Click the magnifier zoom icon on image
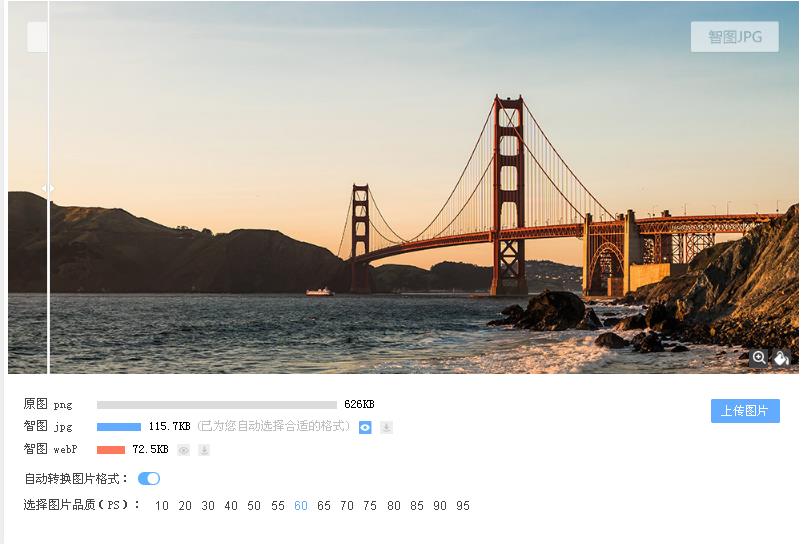The width and height of the screenshot is (801, 544). (x=759, y=358)
